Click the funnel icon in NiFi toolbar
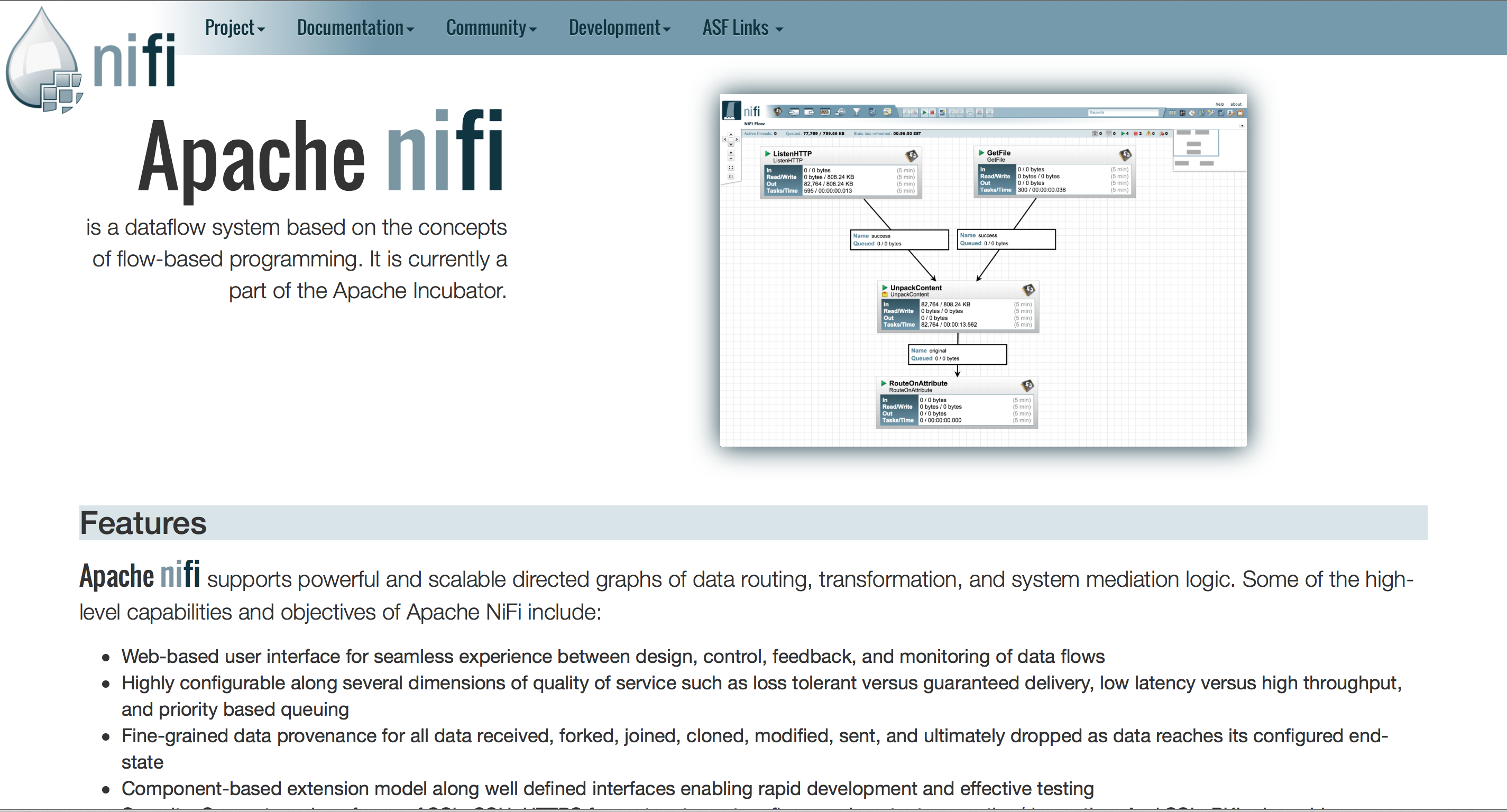1507x812 pixels. click(x=857, y=111)
